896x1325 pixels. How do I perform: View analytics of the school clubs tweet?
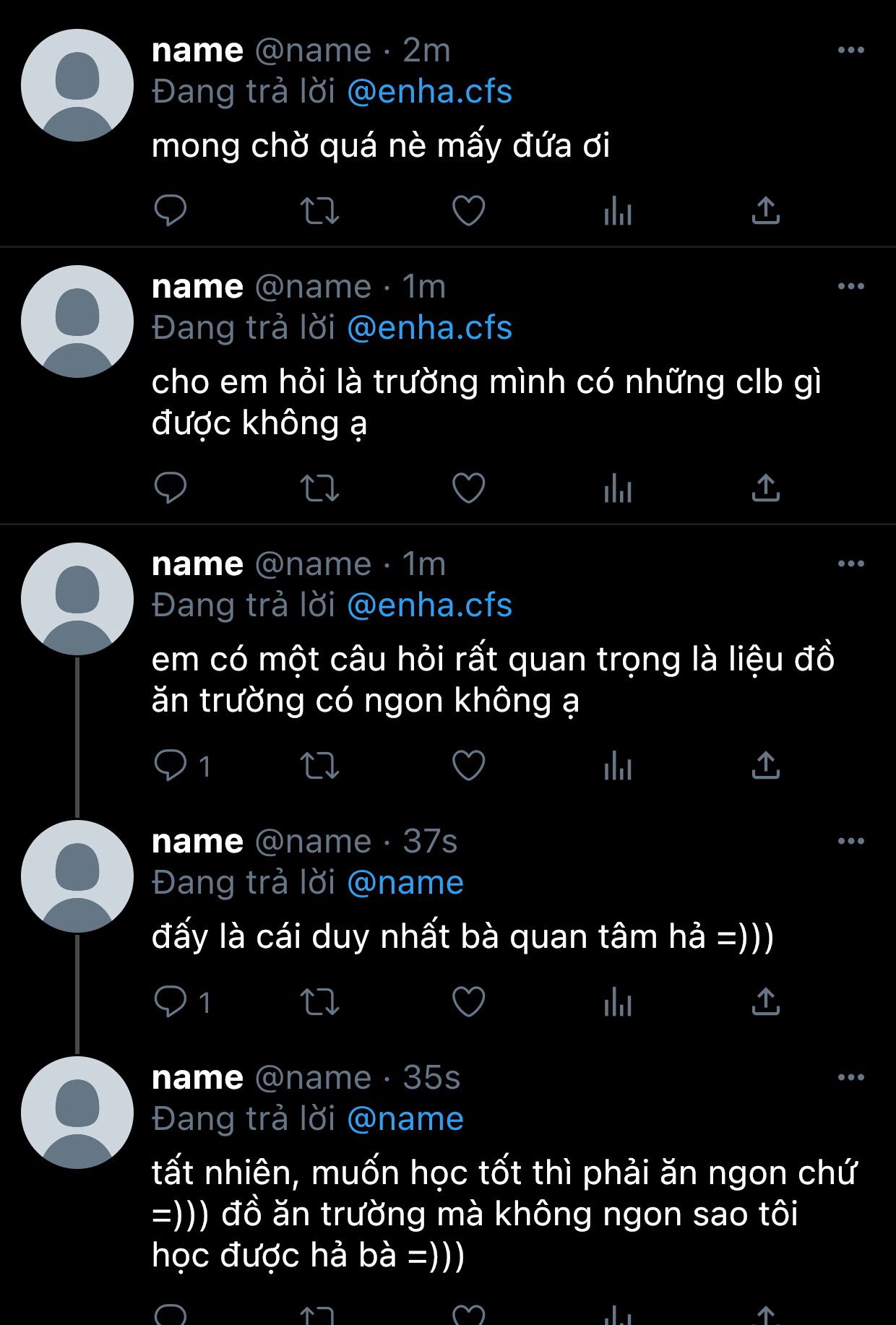point(618,488)
